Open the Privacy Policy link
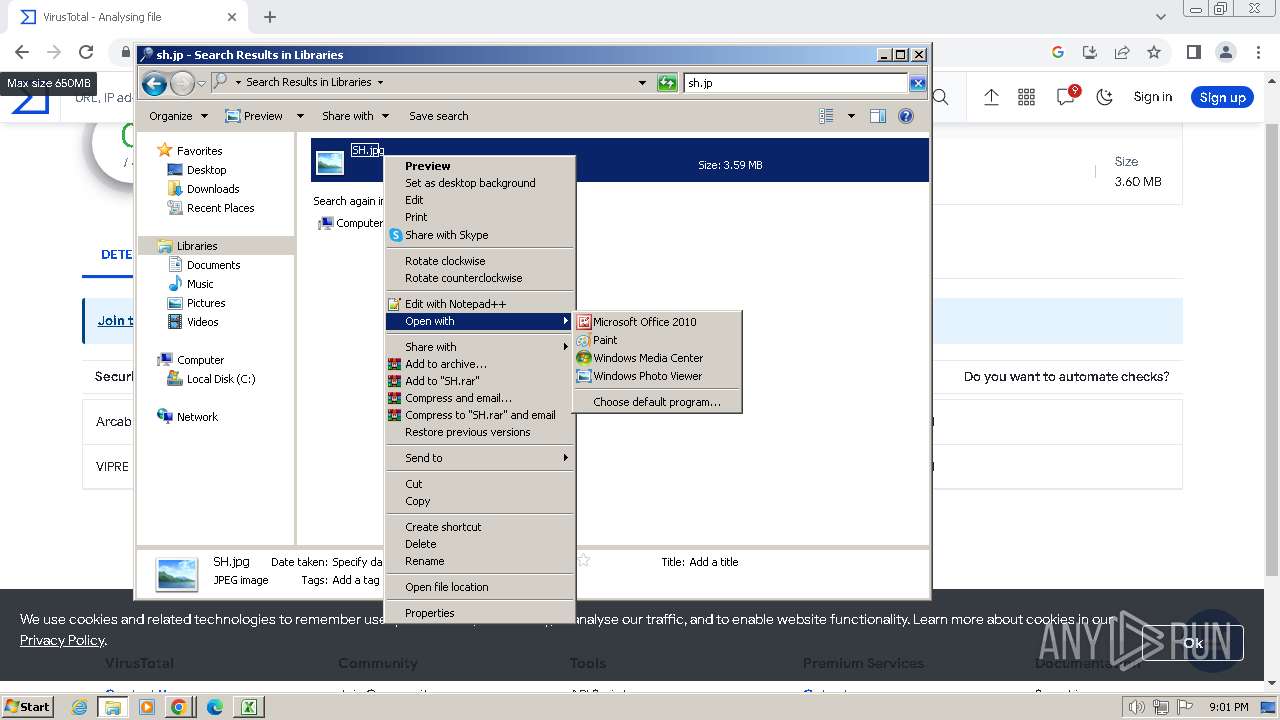This screenshot has width=1280, height=720. [62, 640]
